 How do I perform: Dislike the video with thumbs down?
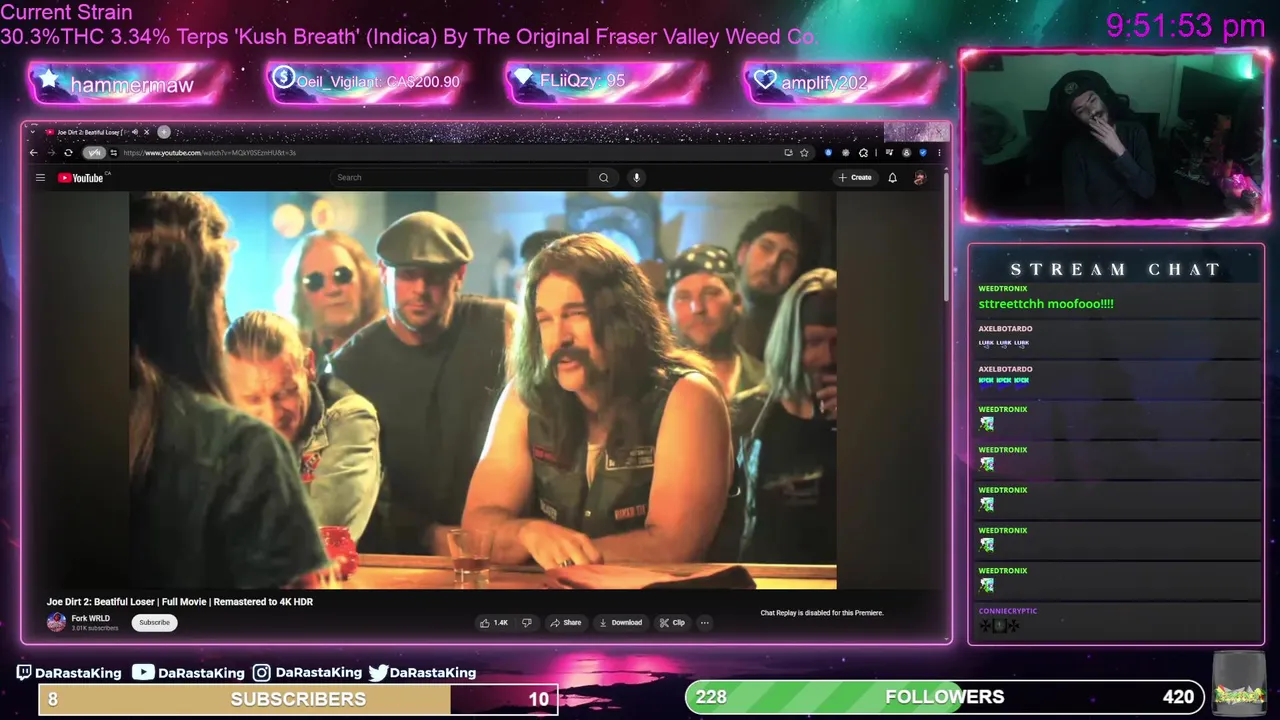(527, 623)
